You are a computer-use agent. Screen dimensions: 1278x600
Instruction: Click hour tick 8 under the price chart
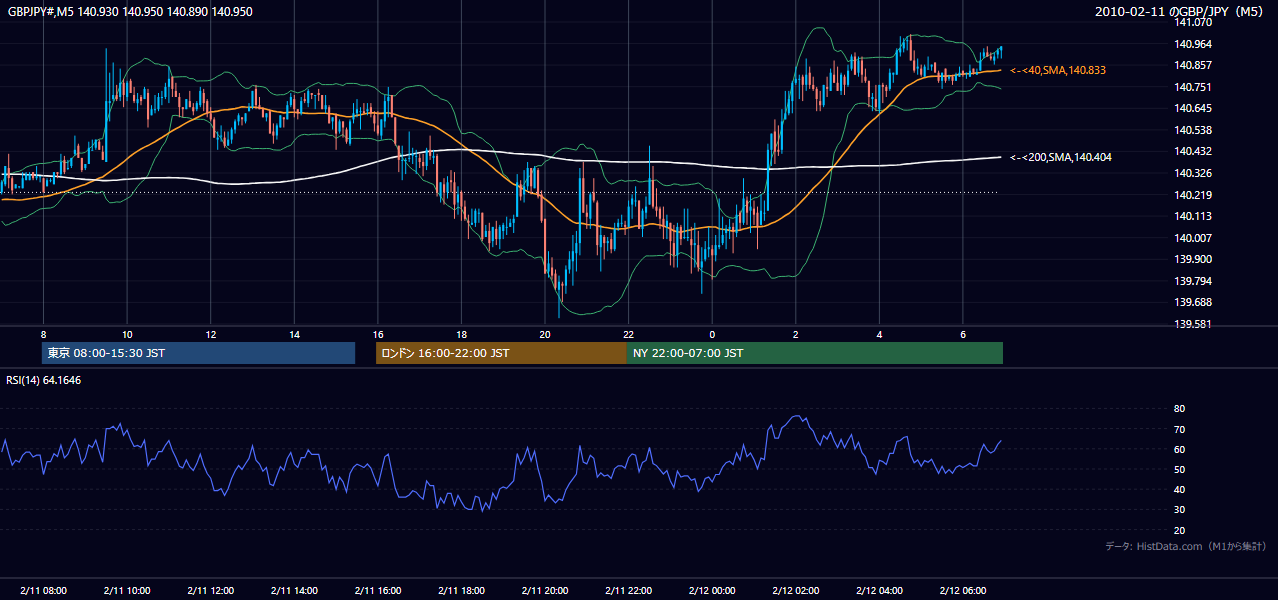click(43, 334)
